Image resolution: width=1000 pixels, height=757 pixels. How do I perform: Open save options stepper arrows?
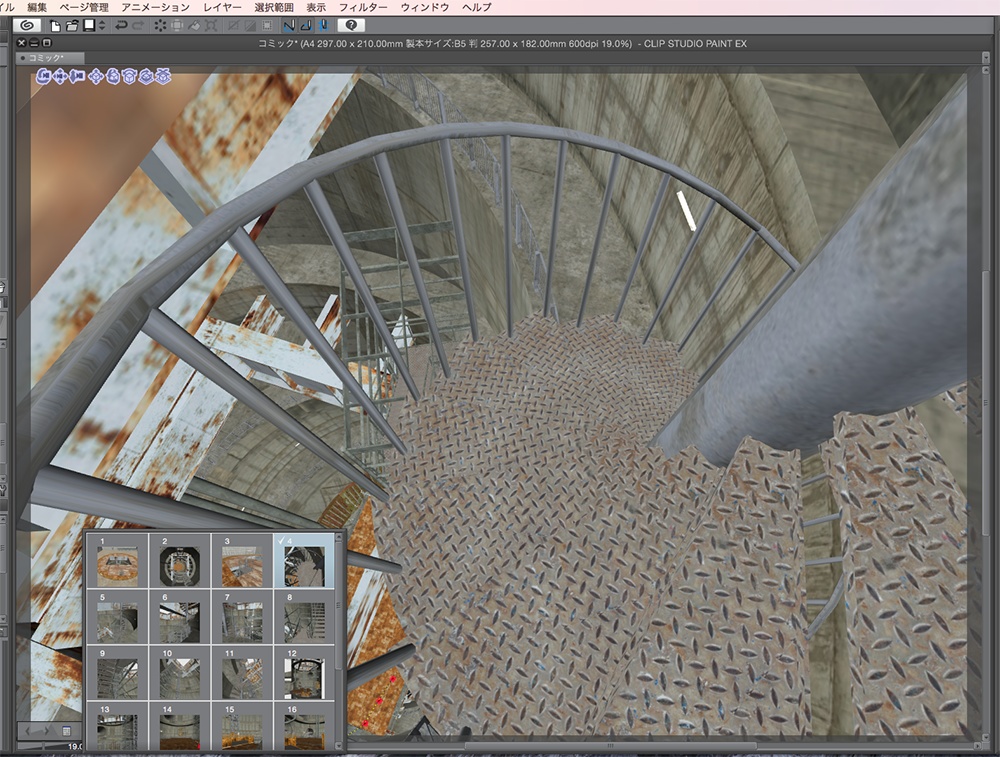click(101, 26)
